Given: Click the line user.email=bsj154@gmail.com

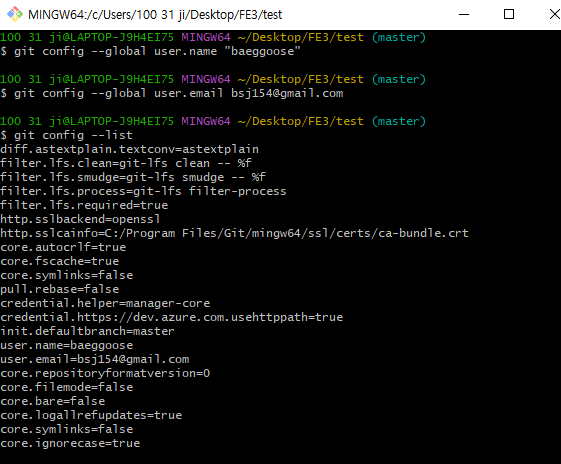Looking at the screenshot, I should coord(95,359).
